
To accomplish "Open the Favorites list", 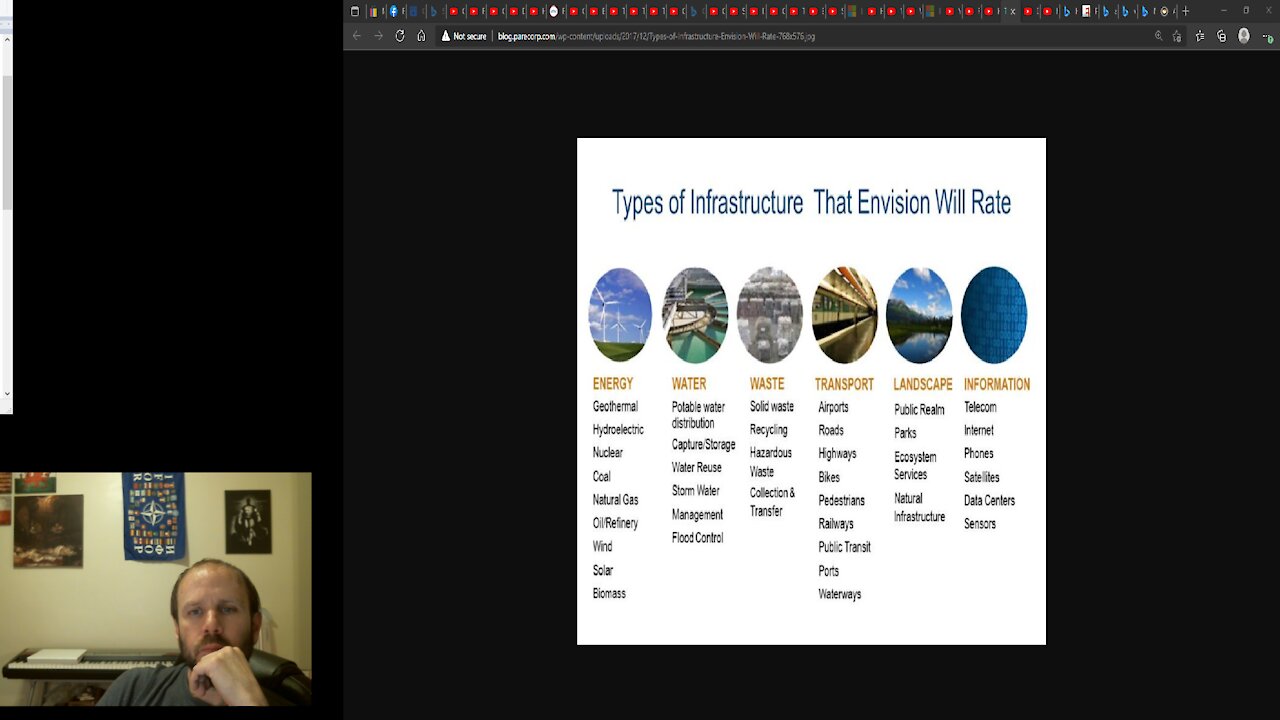I will point(1200,36).
